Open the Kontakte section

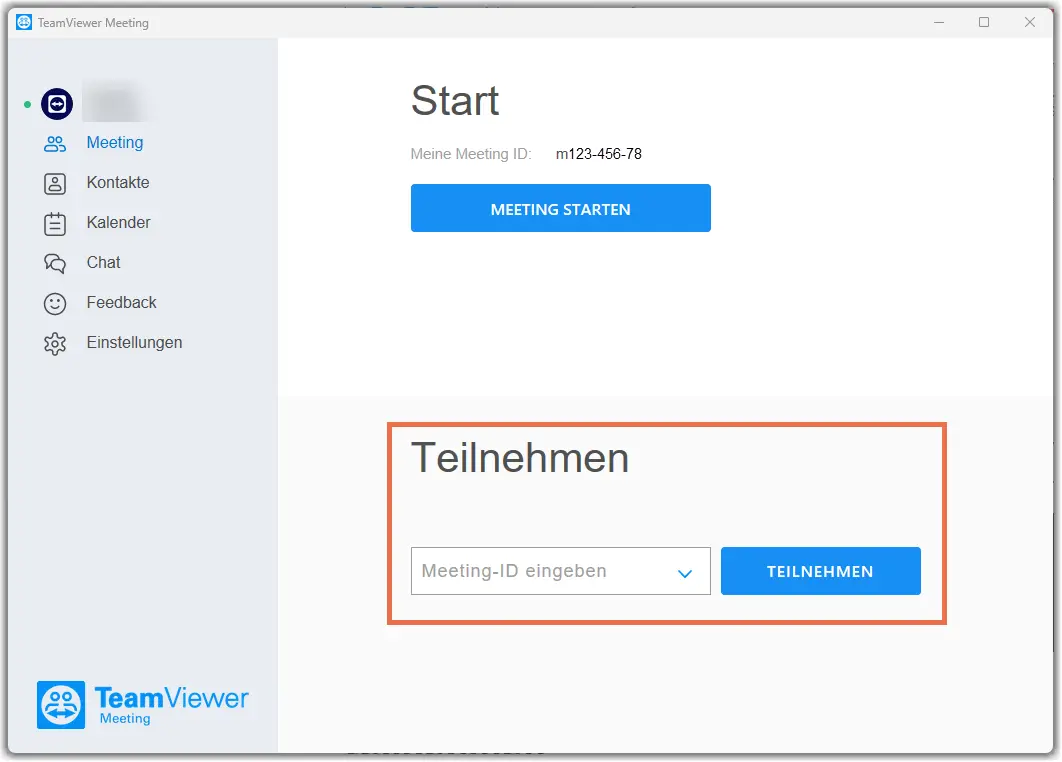(118, 182)
